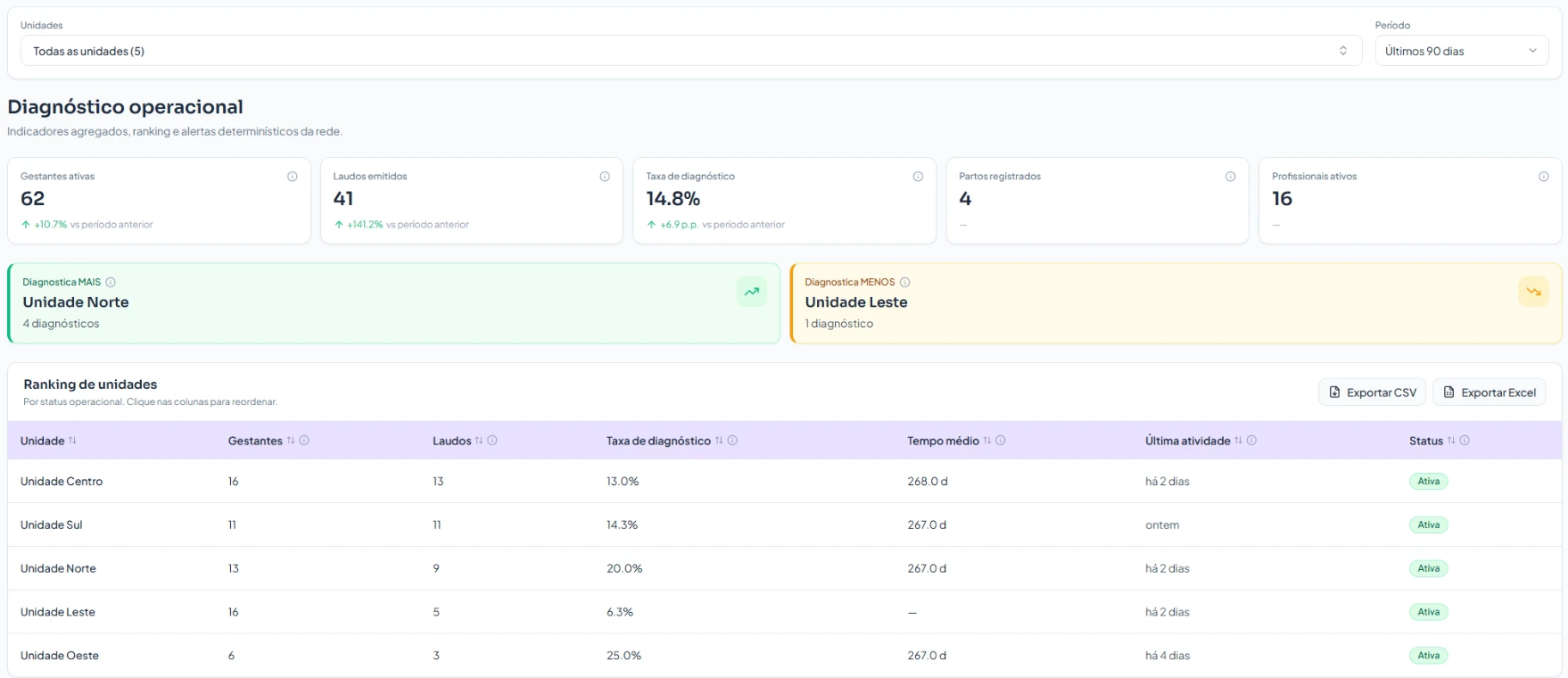Sort table by Laudos column arrows
This screenshot has width=1568, height=678.
pos(479,441)
